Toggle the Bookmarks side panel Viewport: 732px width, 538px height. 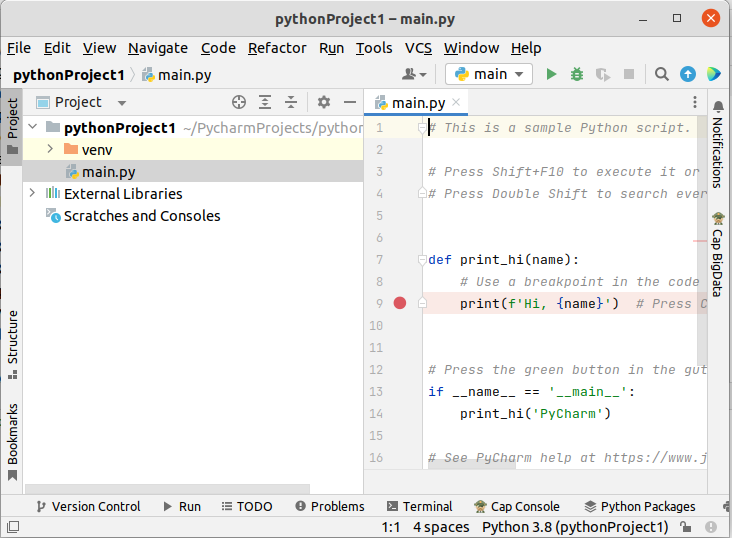(12, 440)
